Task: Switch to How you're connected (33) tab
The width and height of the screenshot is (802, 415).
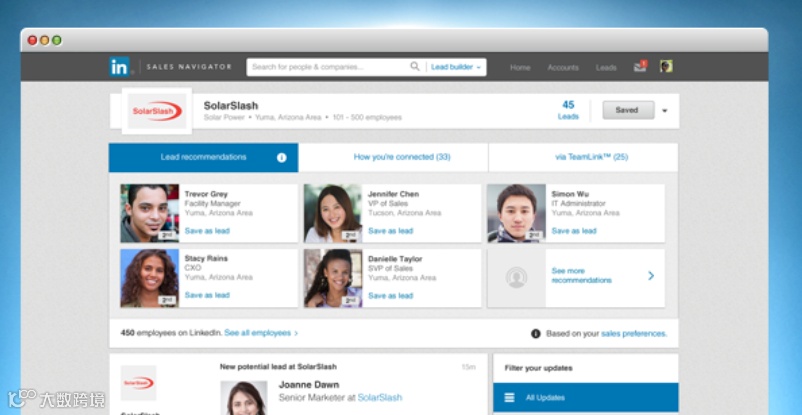Action: click(x=393, y=157)
